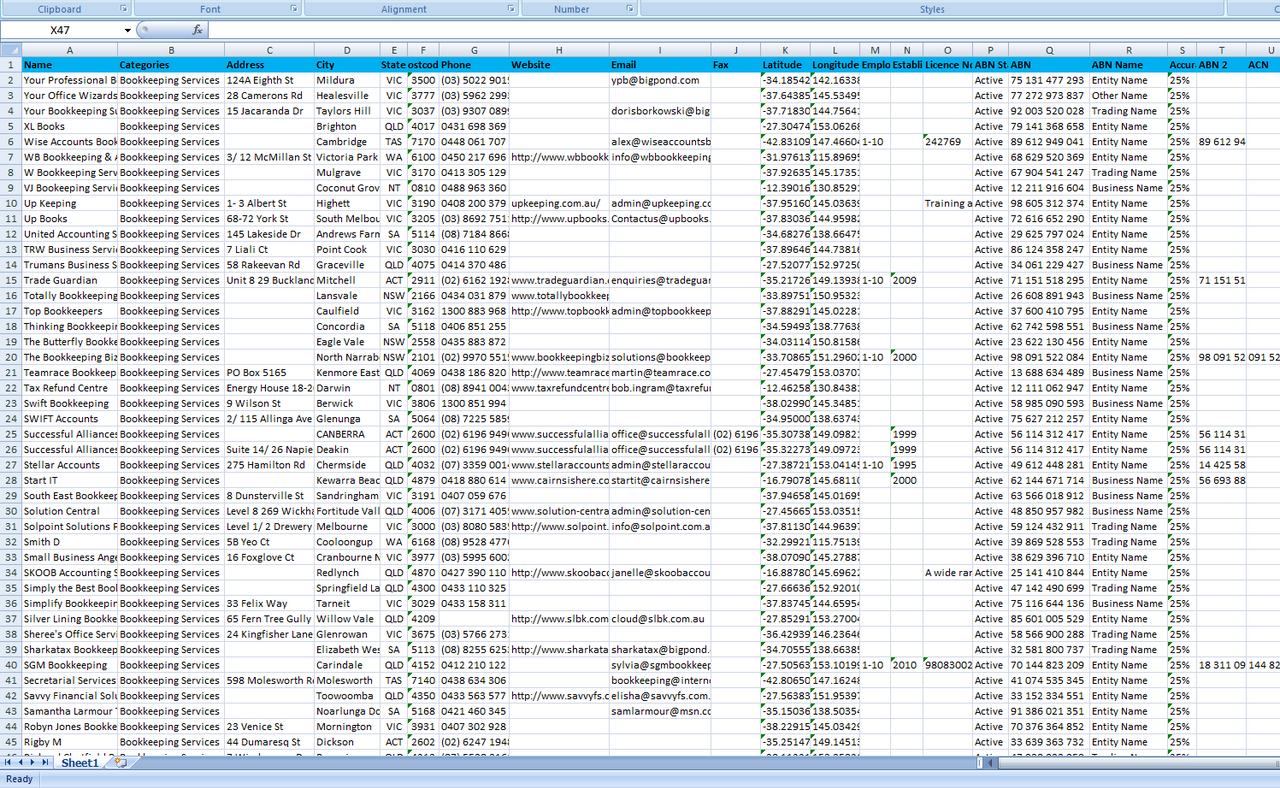Click the Insert Worksheet tab icon

(x=120, y=763)
